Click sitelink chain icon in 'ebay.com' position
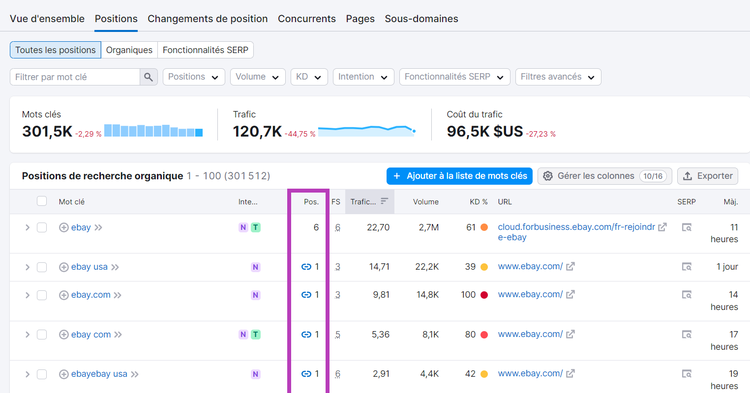The width and height of the screenshot is (750, 393). pos(306,295)
